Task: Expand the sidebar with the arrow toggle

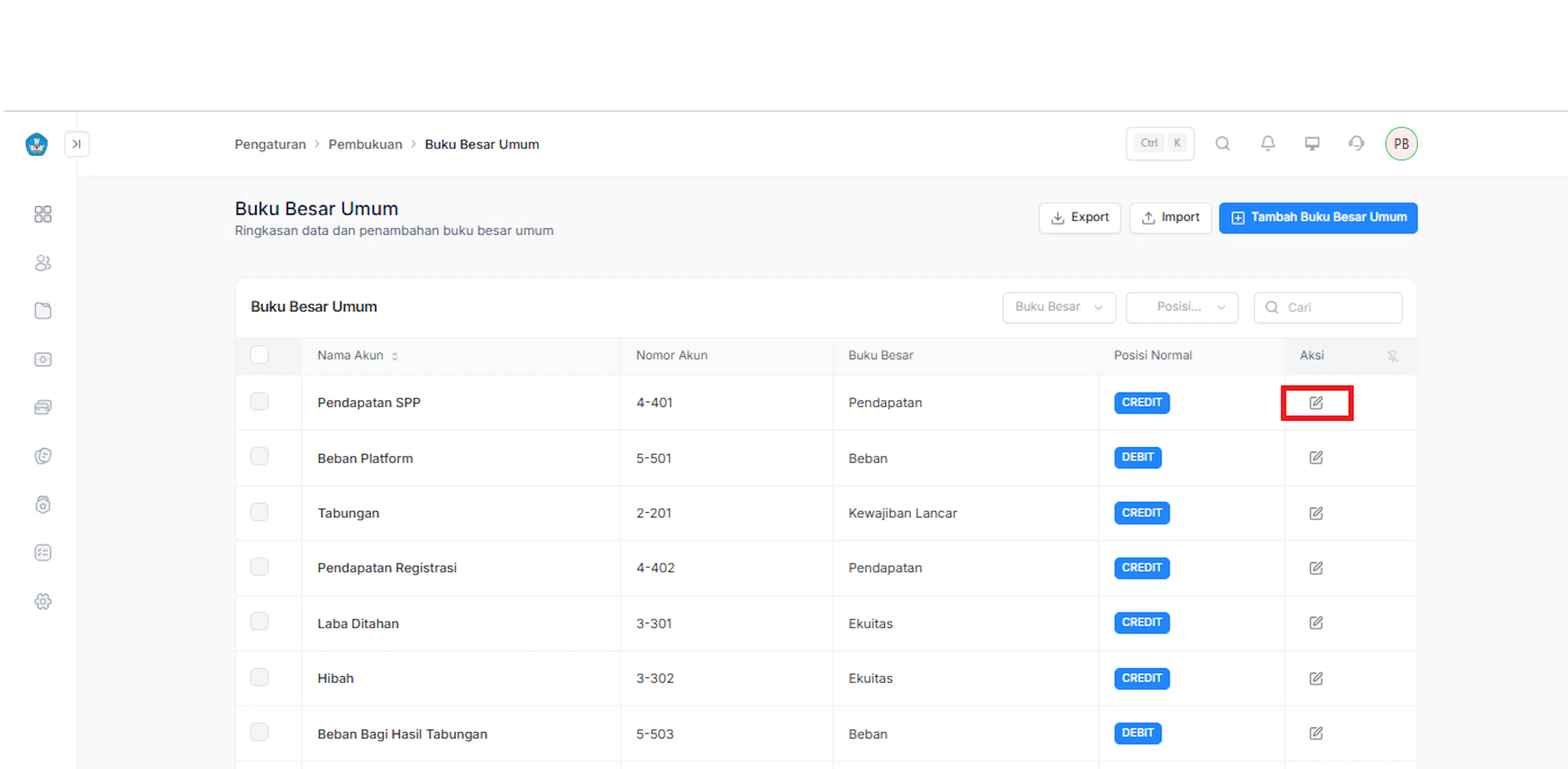Action: 77,144
